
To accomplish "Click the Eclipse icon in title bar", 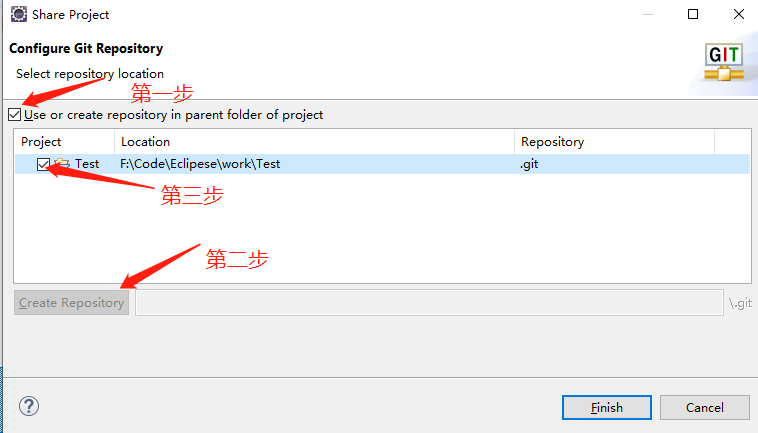I will [18, 15].
